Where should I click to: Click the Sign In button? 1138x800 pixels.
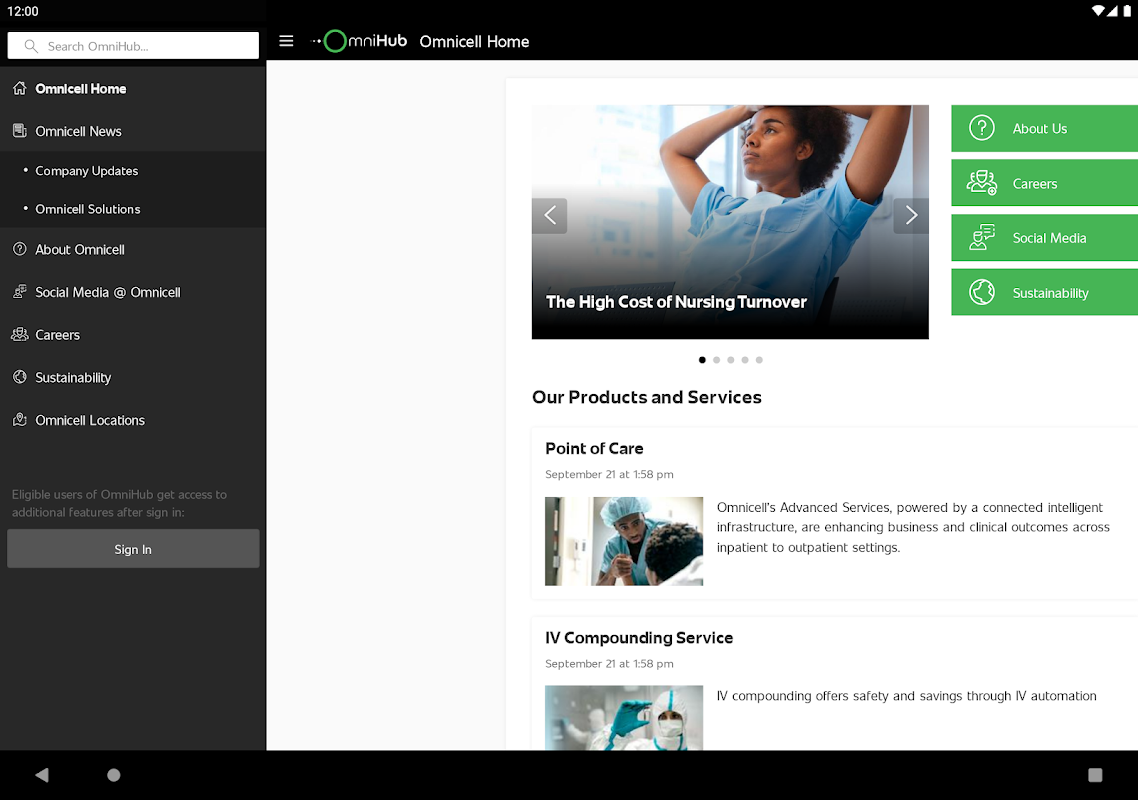coord(133,549)
